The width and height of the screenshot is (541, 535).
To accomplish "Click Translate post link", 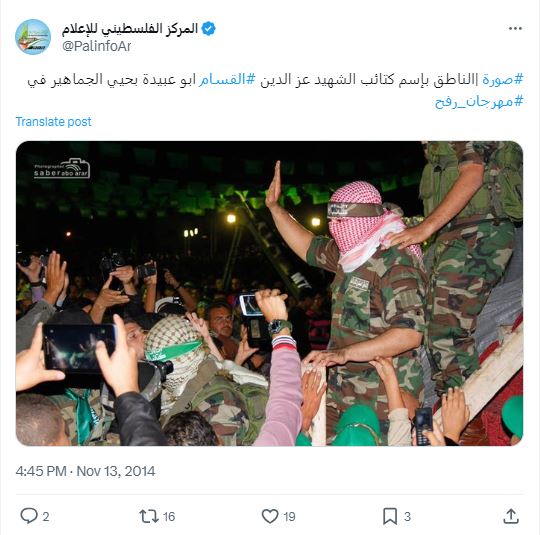I will [x=53, y=122].
